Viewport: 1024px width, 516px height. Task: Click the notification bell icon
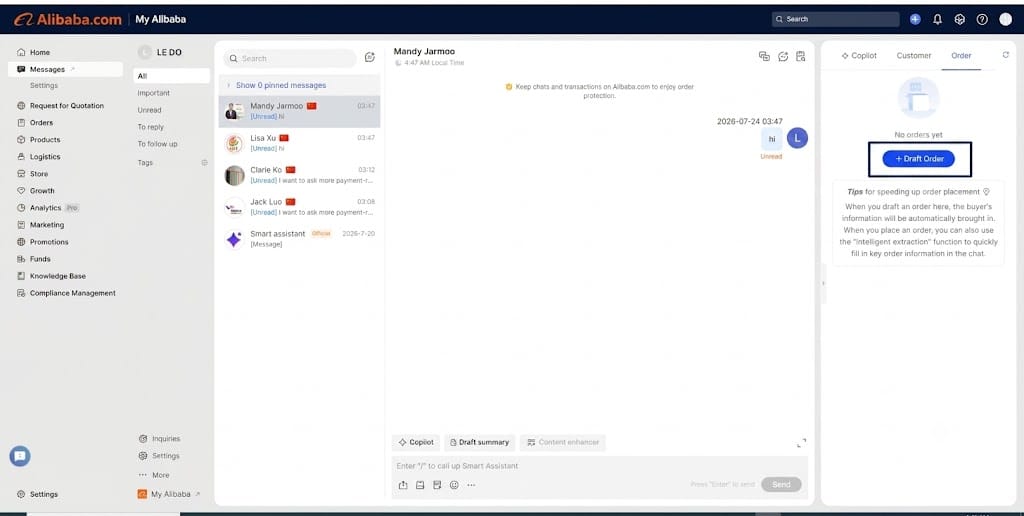937,20
